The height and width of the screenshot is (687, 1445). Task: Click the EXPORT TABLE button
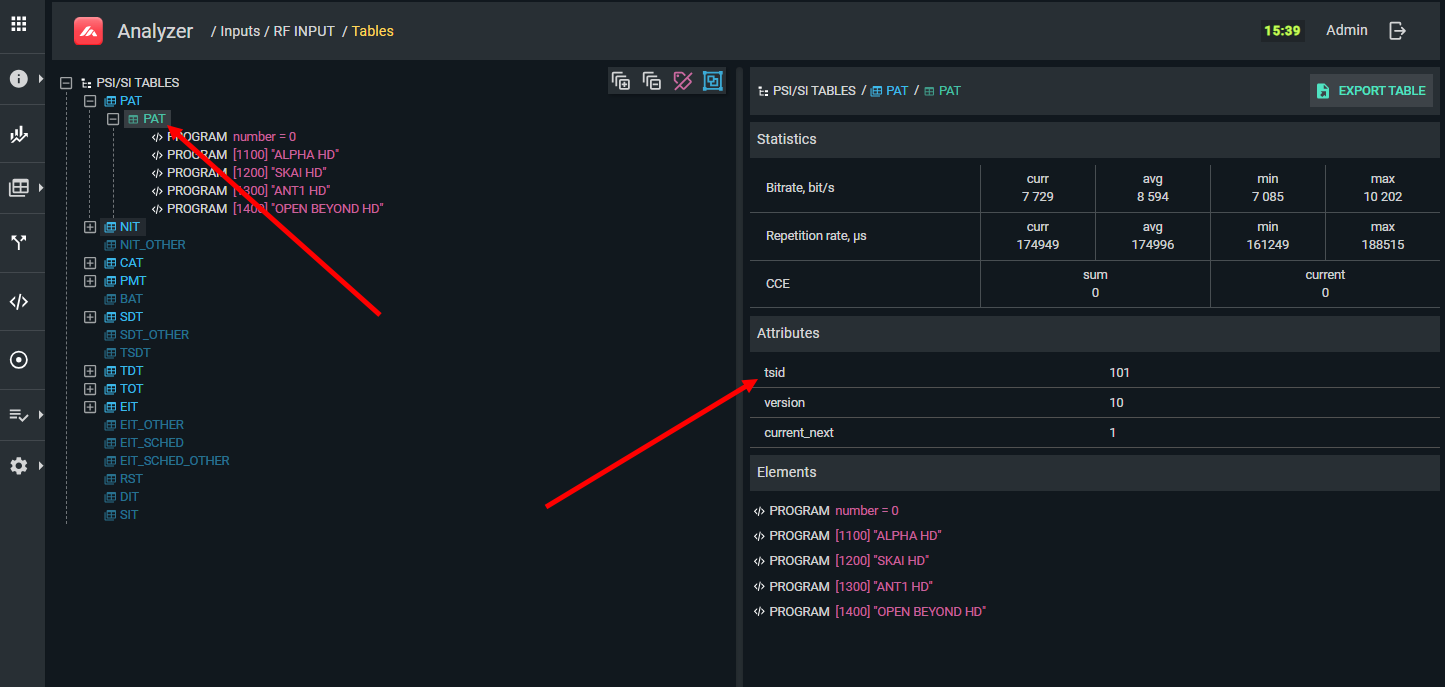click(x=1371, y=91)
